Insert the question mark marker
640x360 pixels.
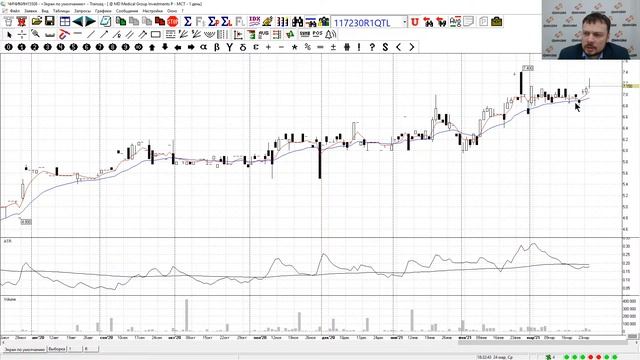(372, 47)
